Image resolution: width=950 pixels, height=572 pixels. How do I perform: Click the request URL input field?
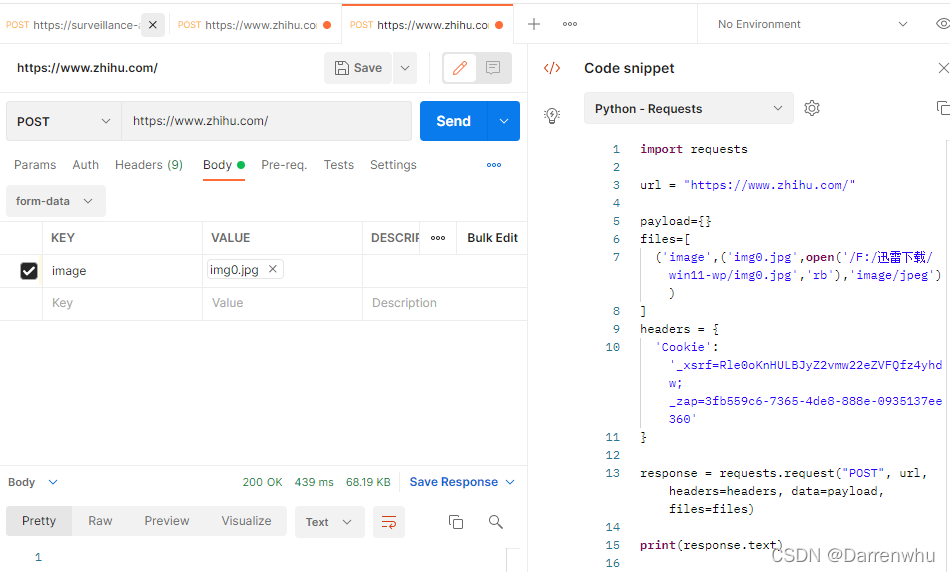coord(266,121)
